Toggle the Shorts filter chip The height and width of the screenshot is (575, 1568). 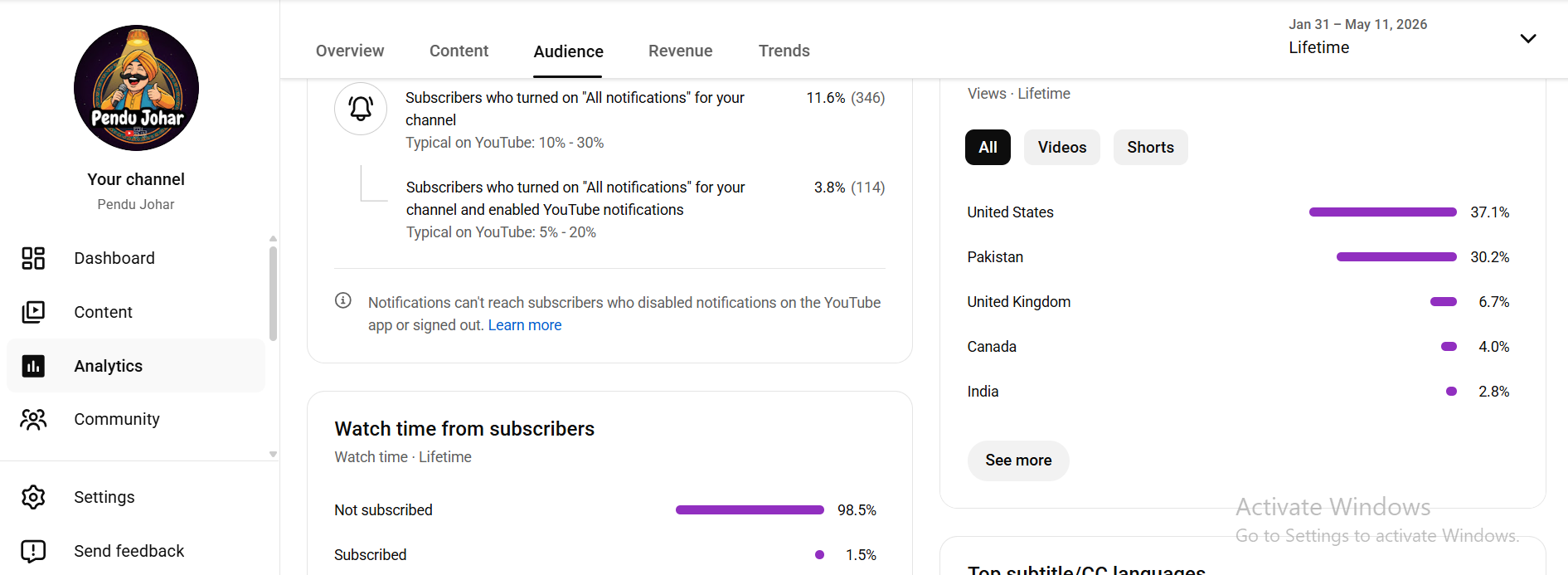click(x=1150, y=147)
